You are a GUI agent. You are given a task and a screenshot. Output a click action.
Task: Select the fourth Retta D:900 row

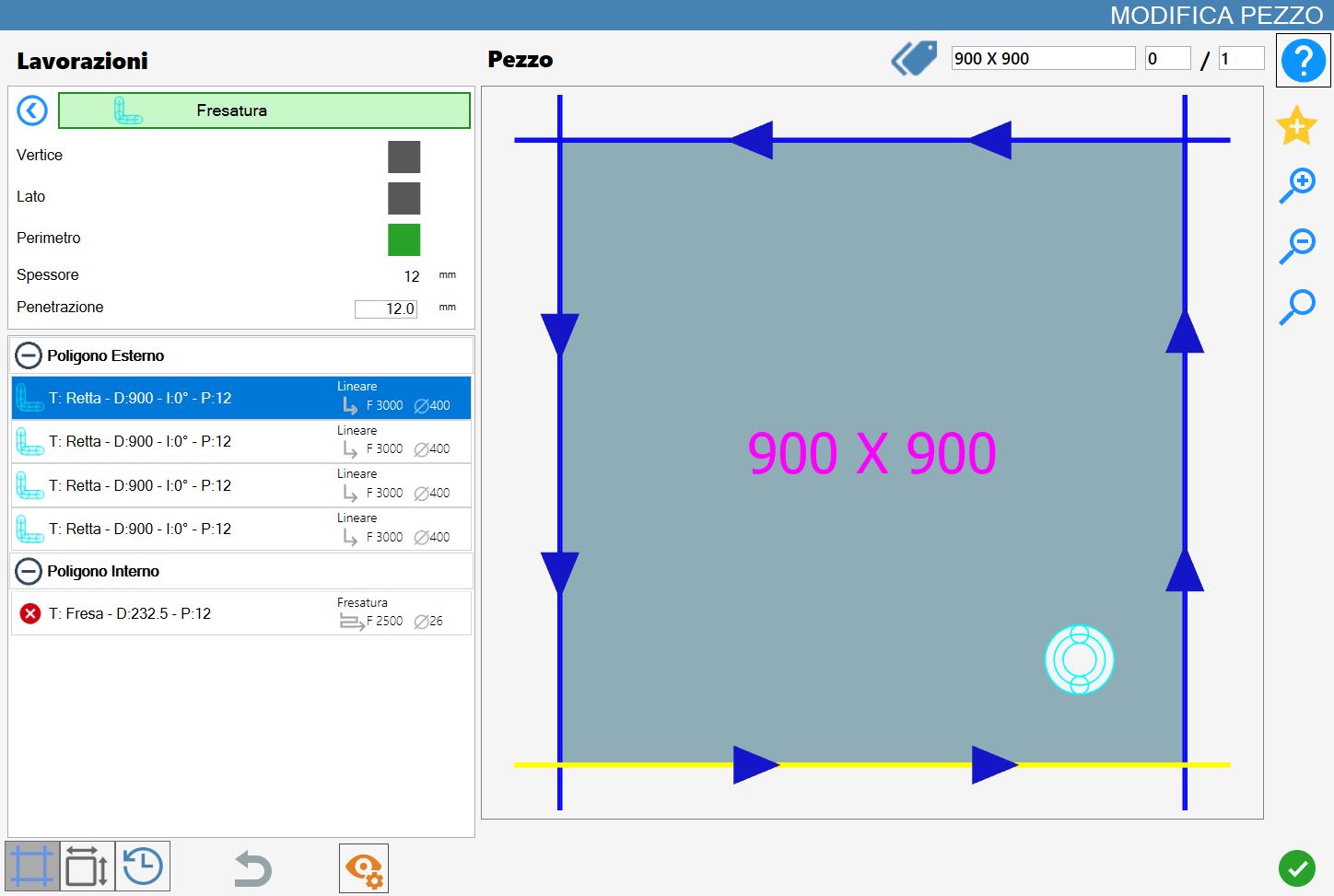[241, 529]
